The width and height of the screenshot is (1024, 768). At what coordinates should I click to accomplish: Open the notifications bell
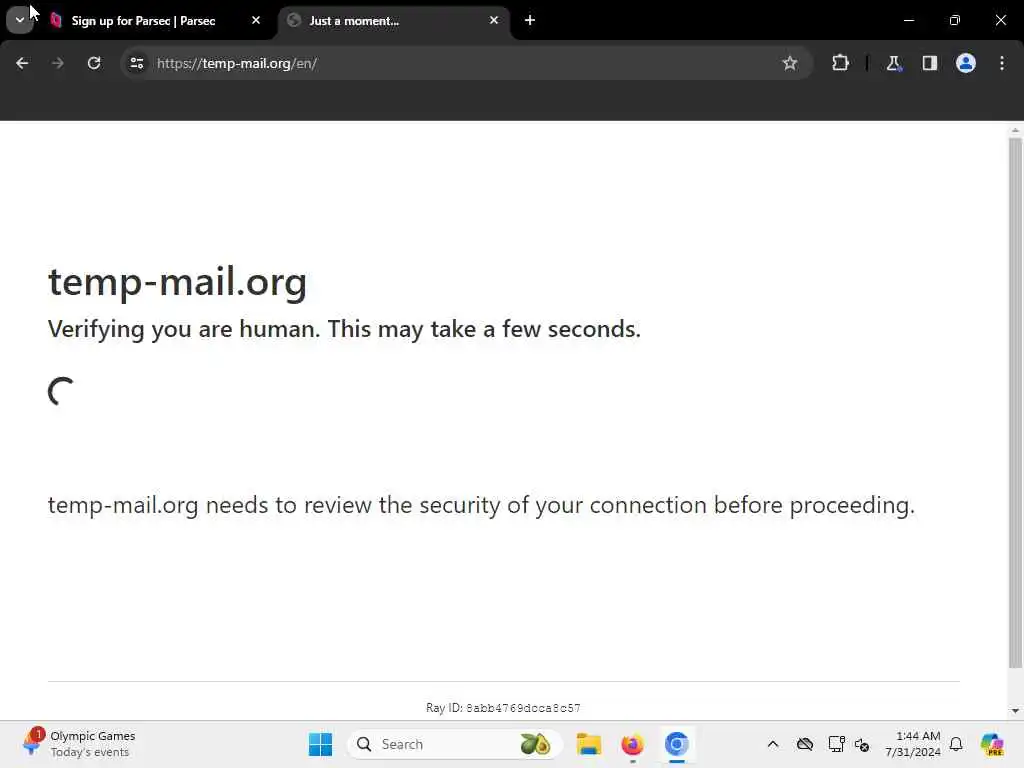pos(956,744)
